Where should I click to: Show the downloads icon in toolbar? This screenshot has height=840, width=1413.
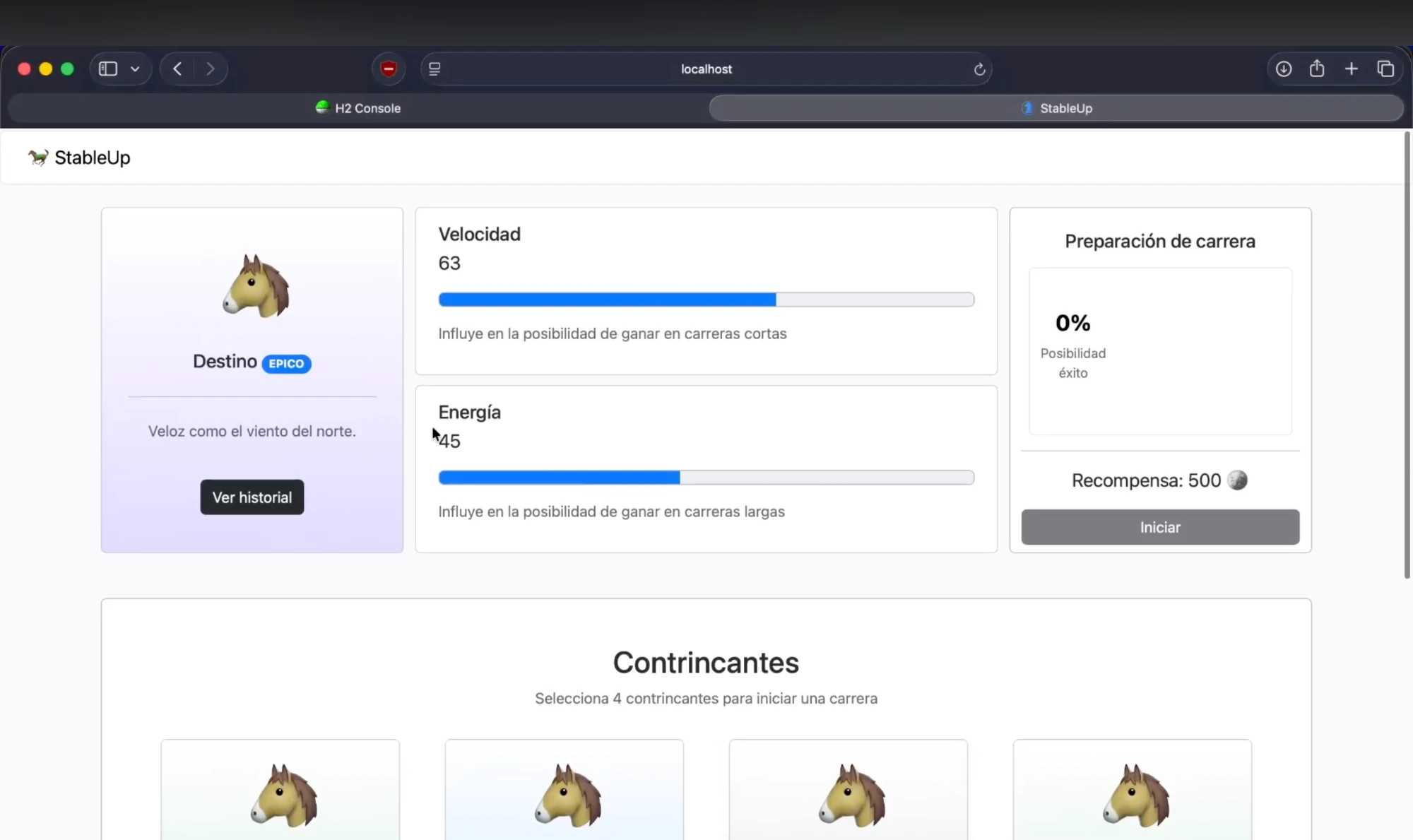[x=1284, y=69]
